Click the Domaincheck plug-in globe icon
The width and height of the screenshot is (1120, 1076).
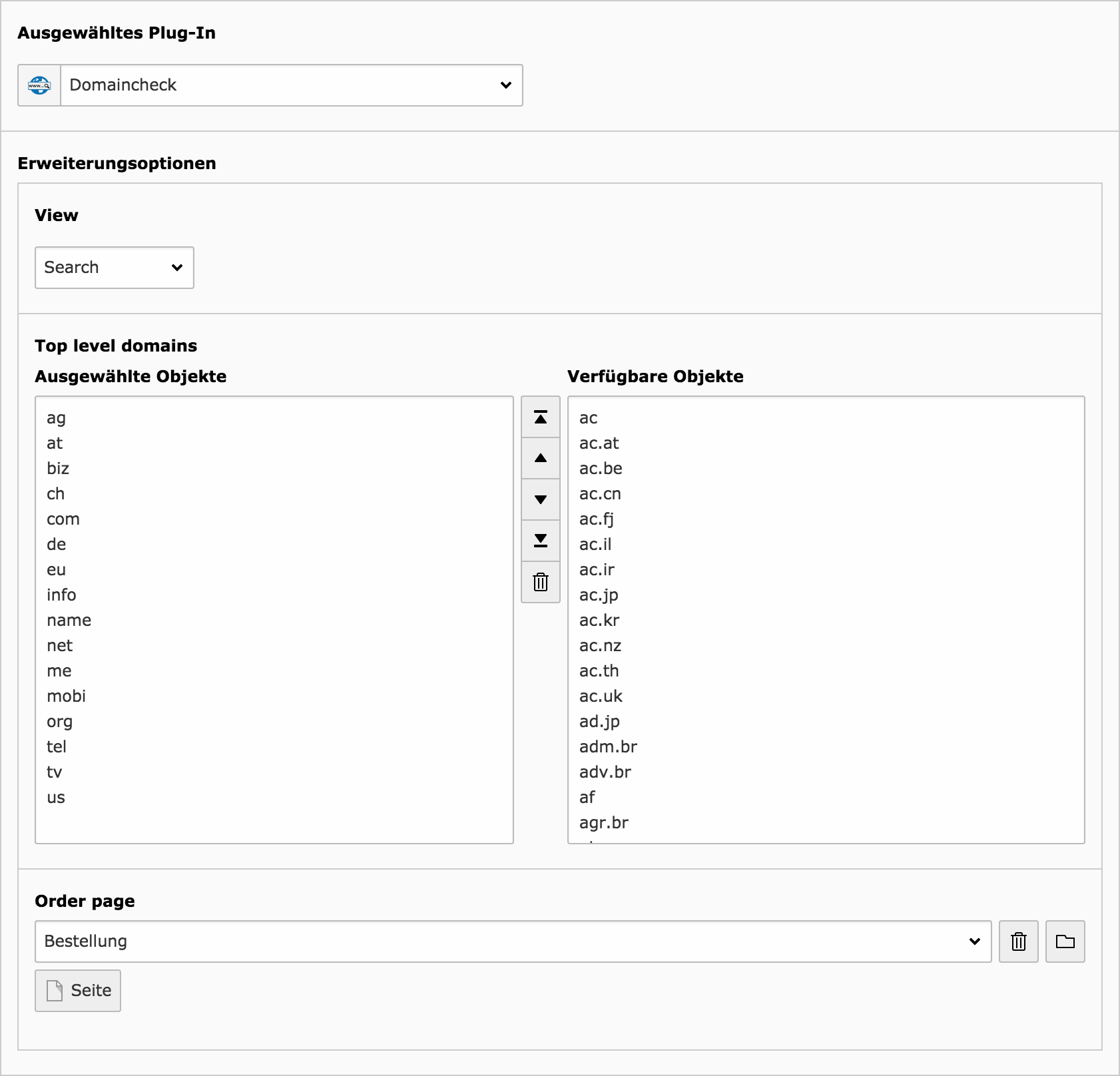point(39,85)
